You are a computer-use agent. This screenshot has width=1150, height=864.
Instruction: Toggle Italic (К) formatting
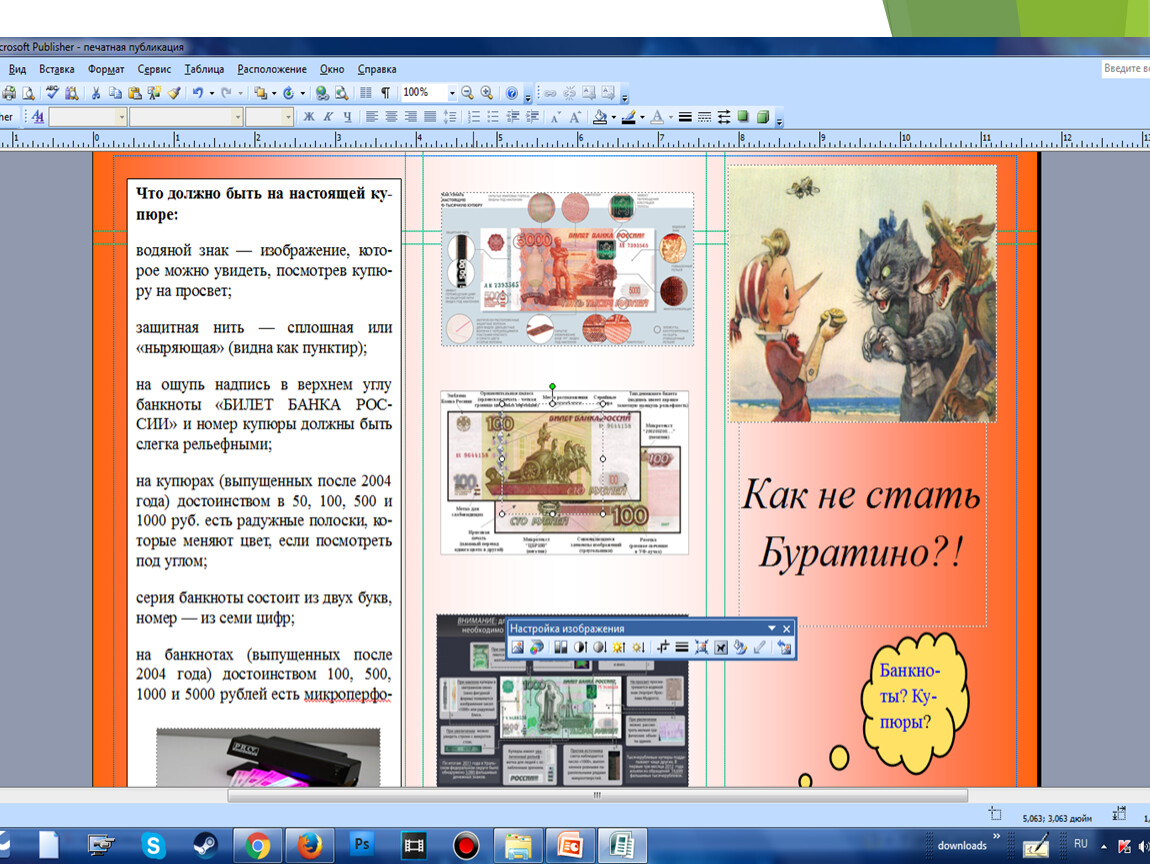click(x=328, y=117)
